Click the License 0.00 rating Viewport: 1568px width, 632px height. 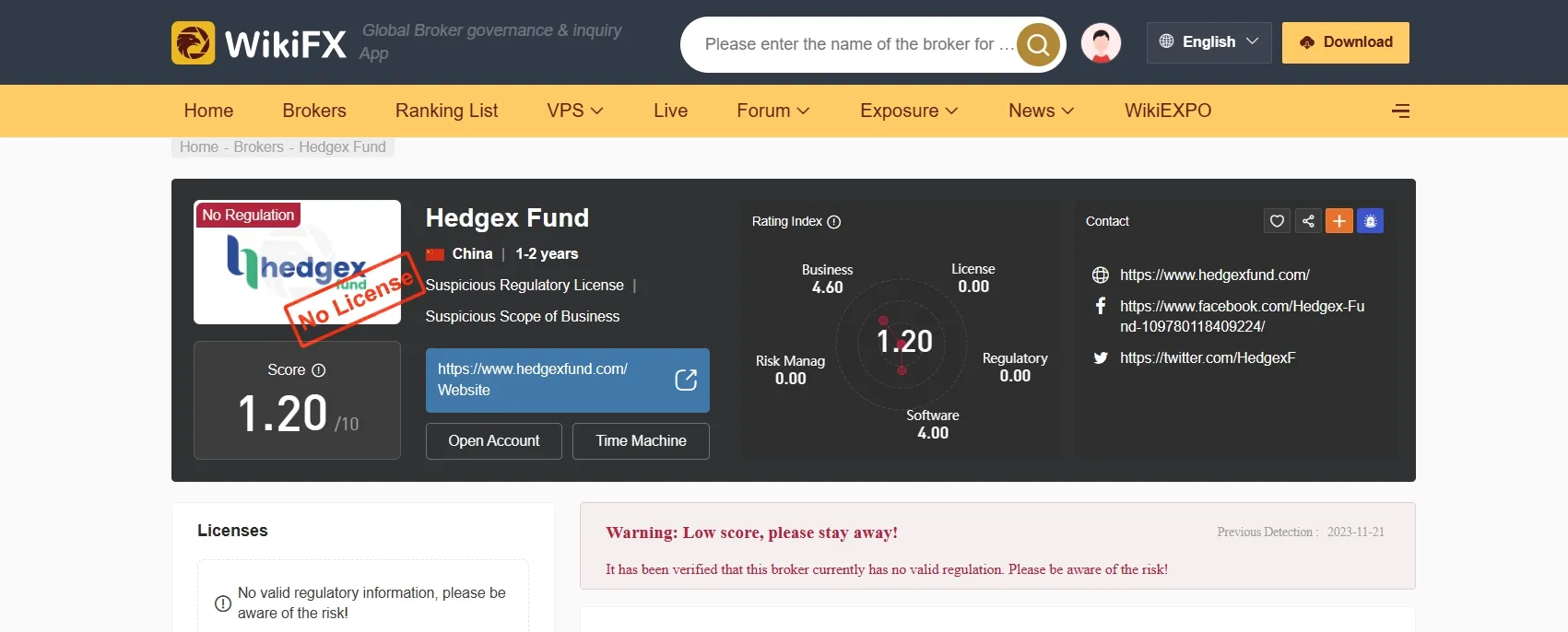973,277
